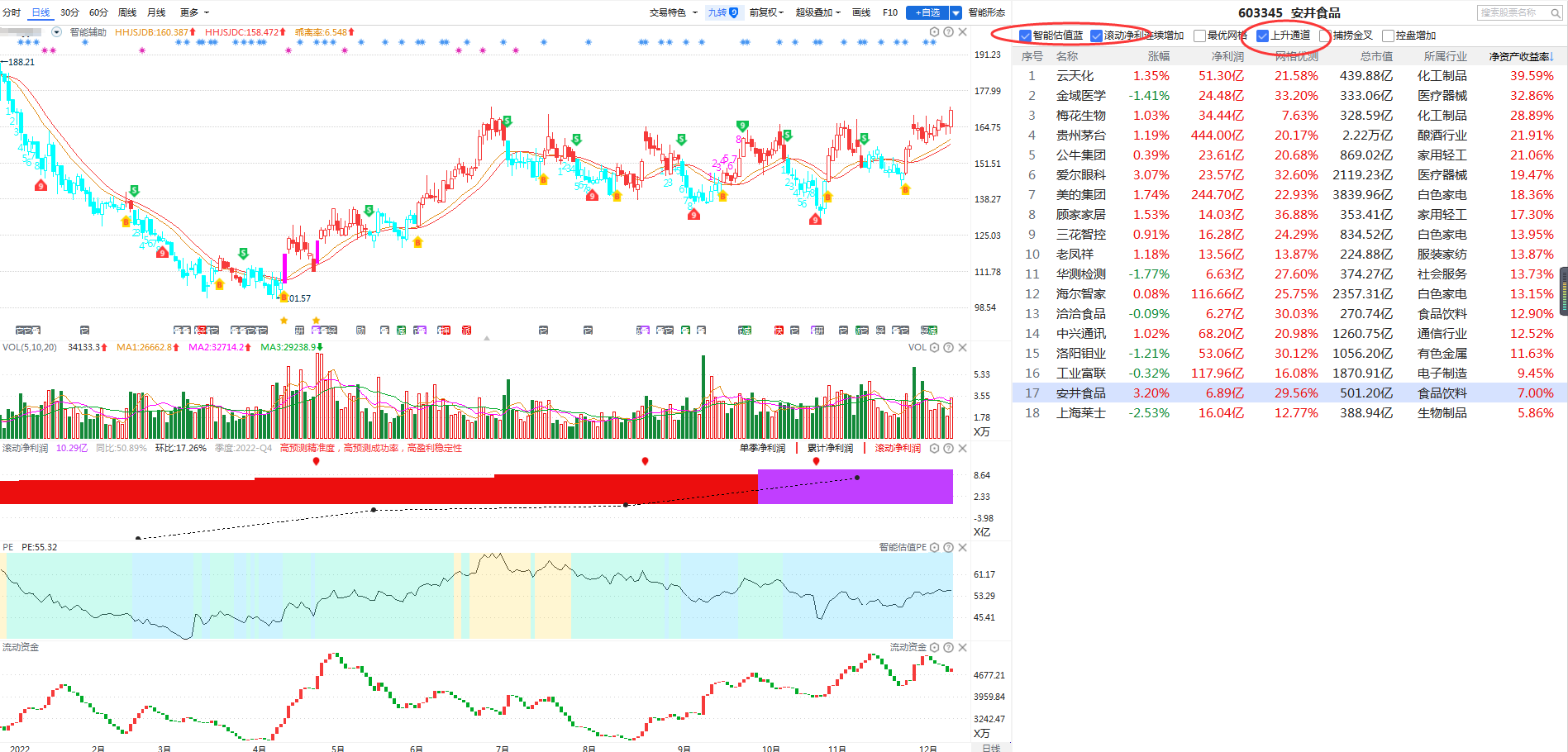
Task: Switch to 月线 period tab
Action: (156, 12)
